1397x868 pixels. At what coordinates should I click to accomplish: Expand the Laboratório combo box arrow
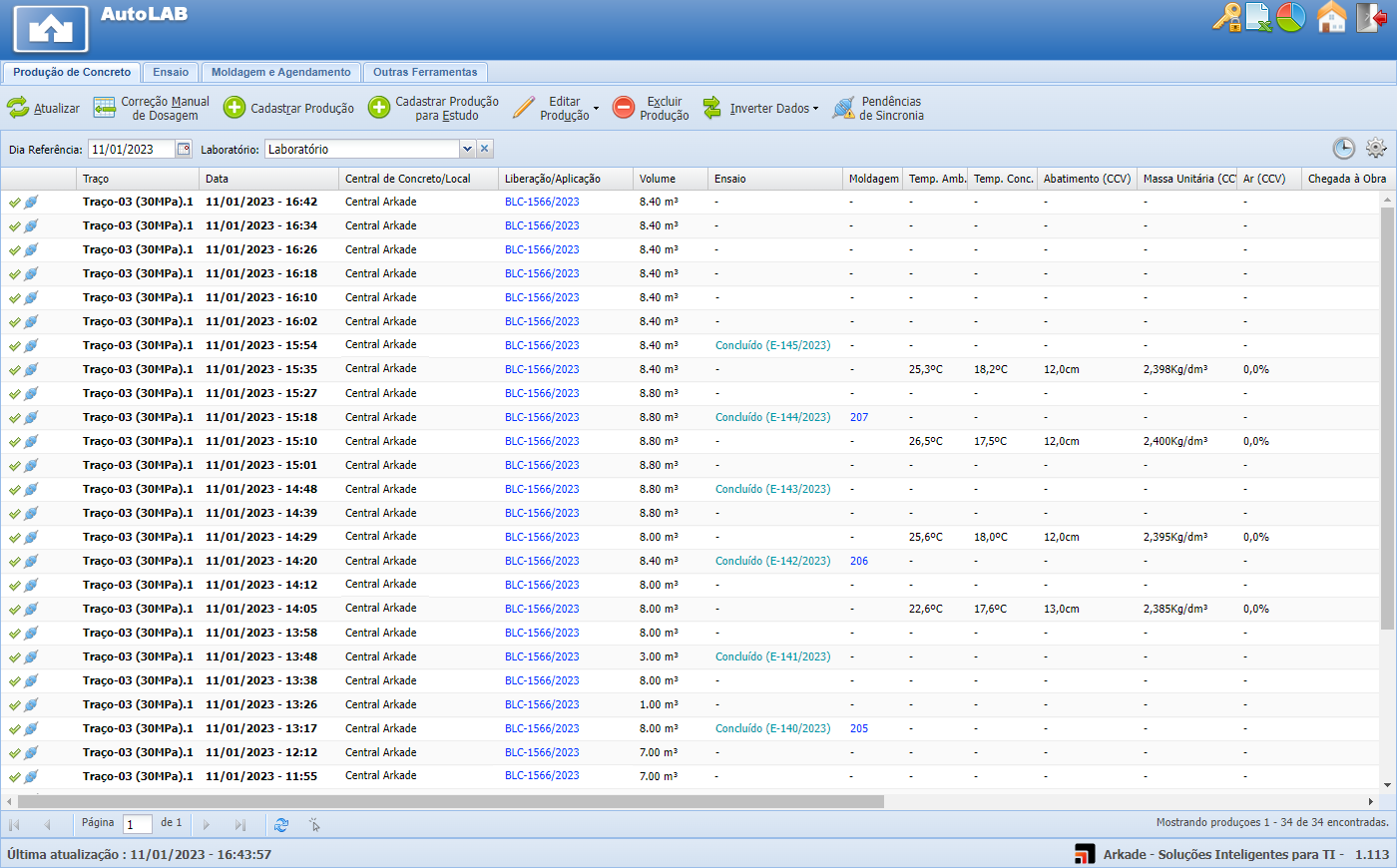pyautogui.click(x=467, y=149)
